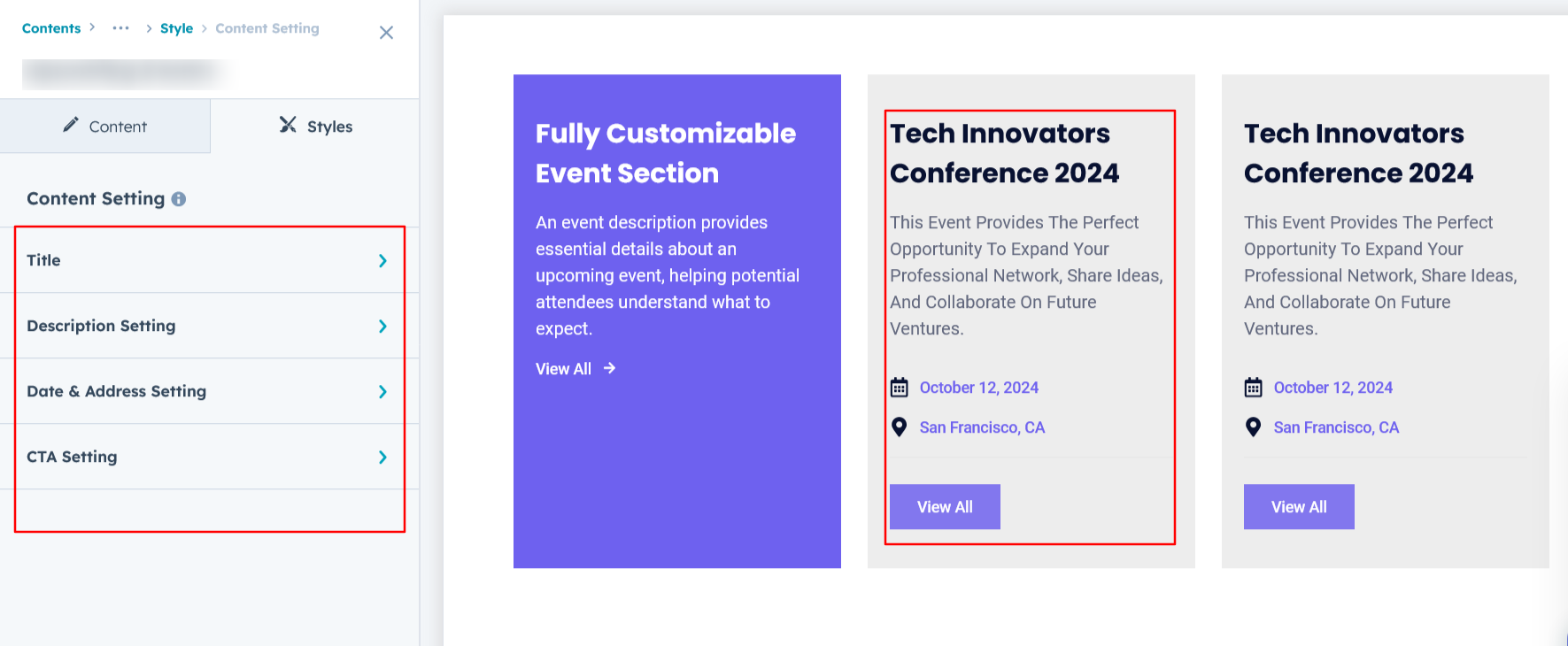Click the calendar icon on middle event card
Image resolution: width=1568 pixels, height=646 pixels.
900,388
